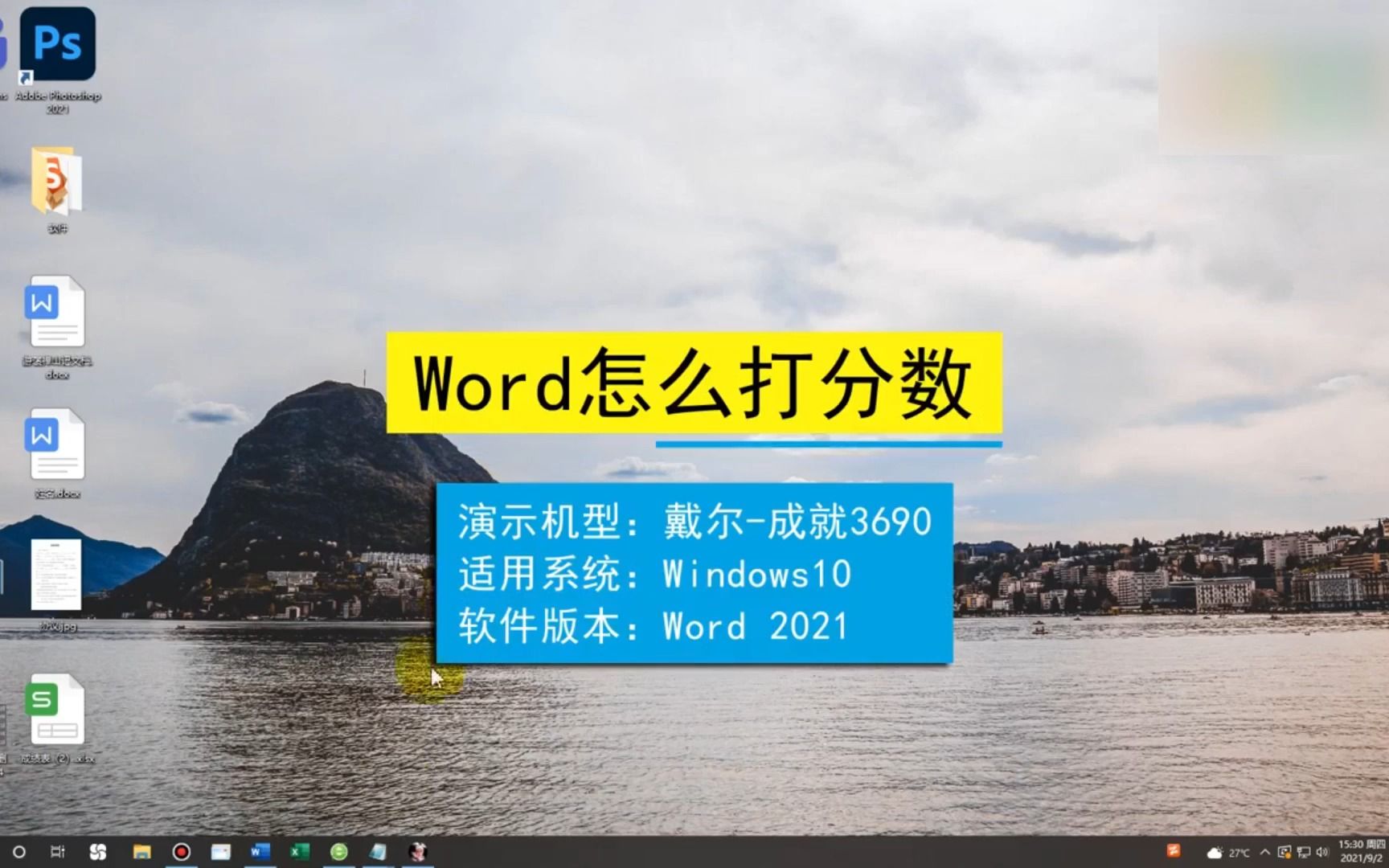
Task: Expand the hidden icons chevron in the tray
Action: click(1264, 852)
